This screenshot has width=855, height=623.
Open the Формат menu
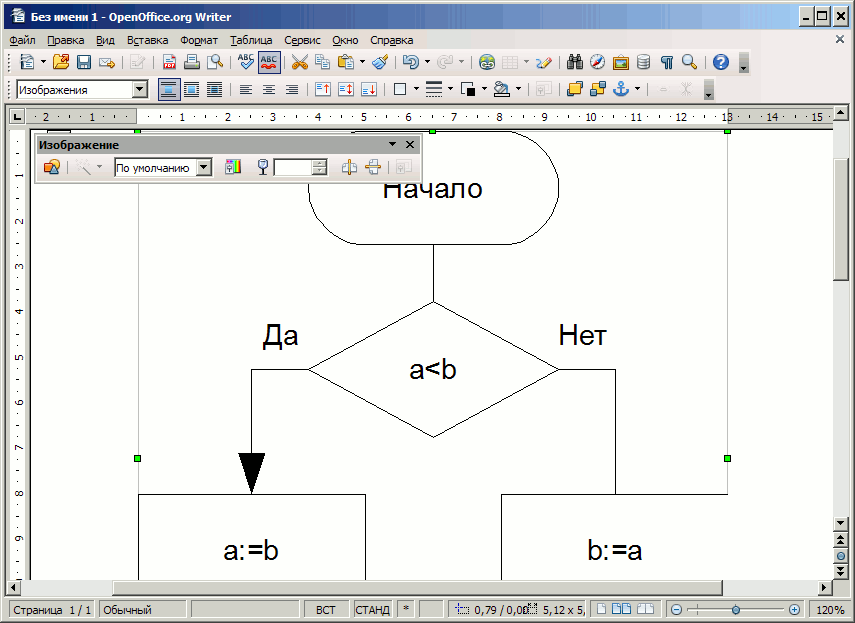(199, 40)
